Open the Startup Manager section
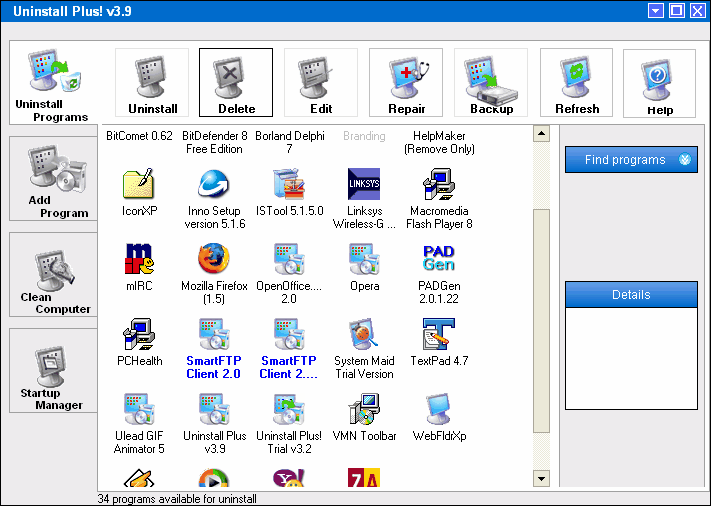The width and height of the screenshot is (711, 506). pyautogui.click(x=54, y=371)
